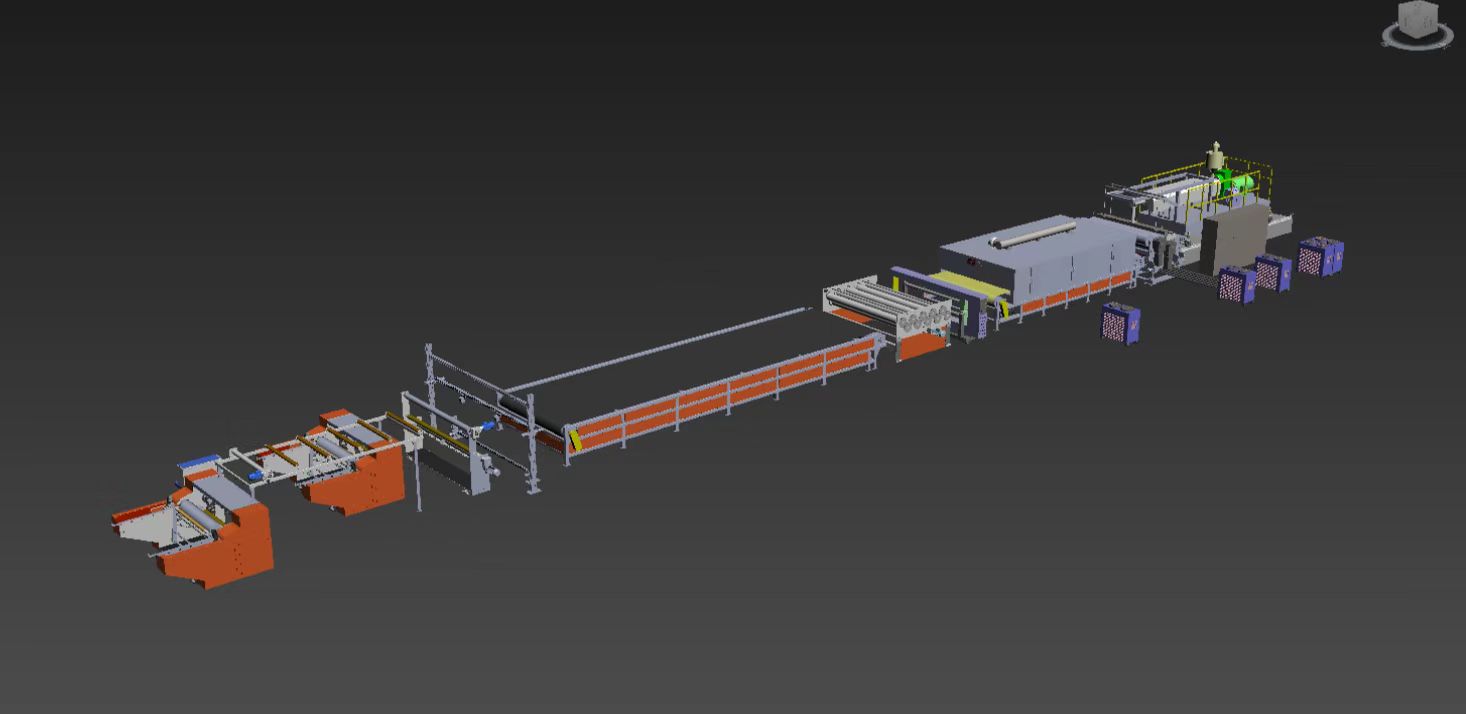Click the compass ring beneath the ViewCube

1417,41
